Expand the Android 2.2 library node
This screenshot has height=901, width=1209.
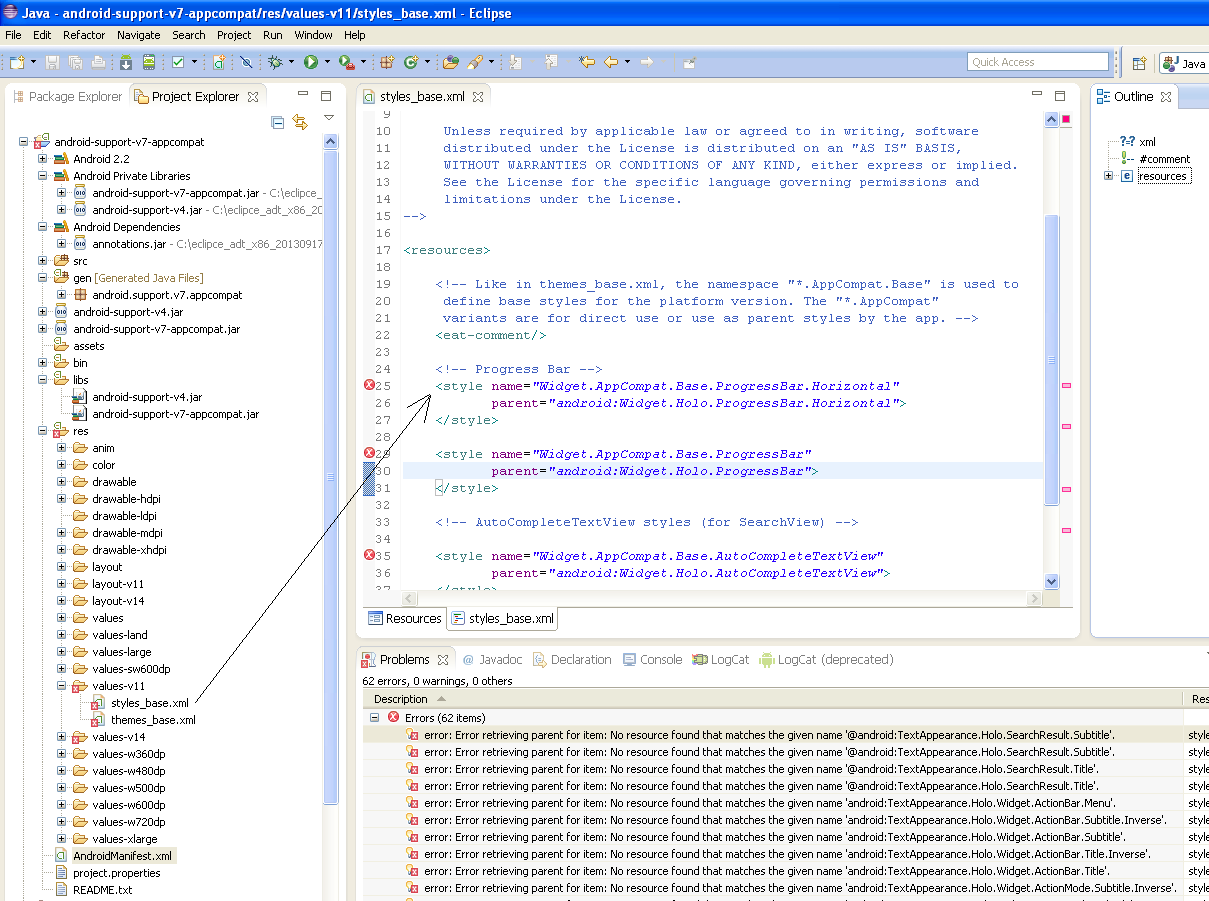coord(43,159)
